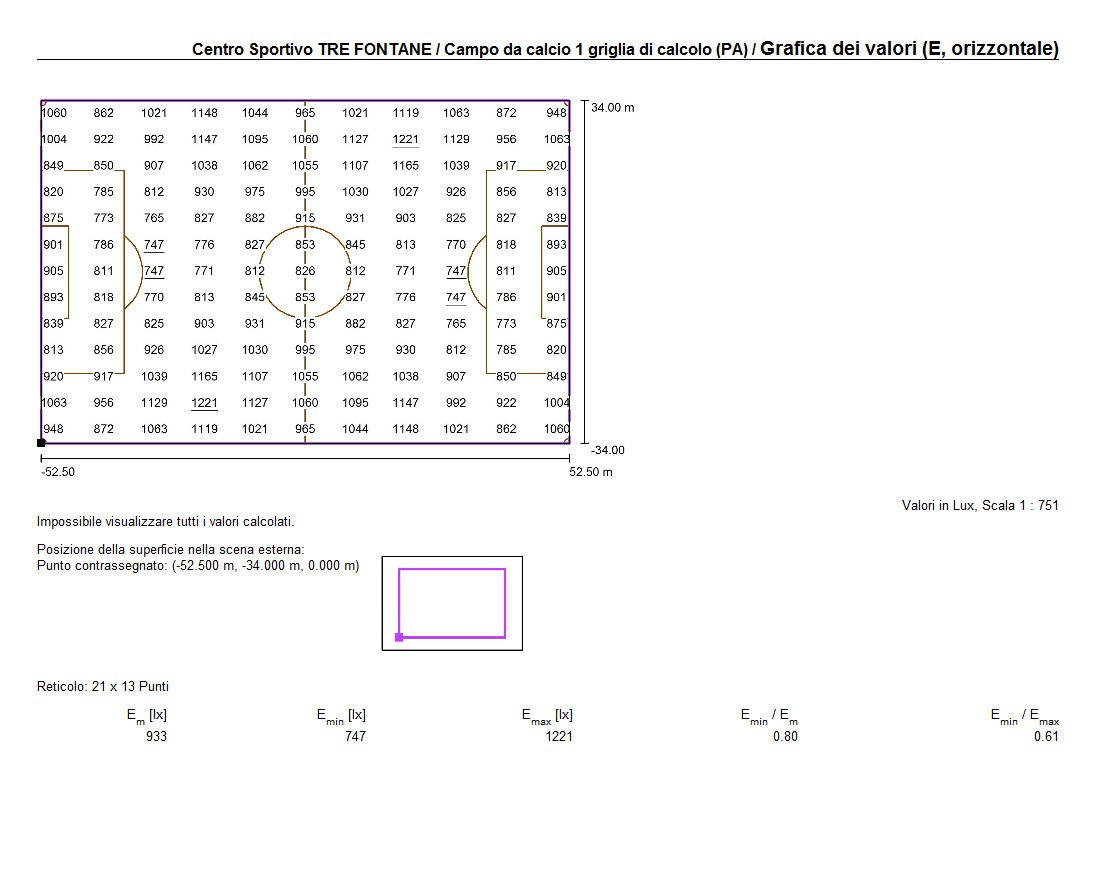Click underlined 1221 in row starting with 1004
The height and width of the screenshot is (881, 1095).
point(406,140)
